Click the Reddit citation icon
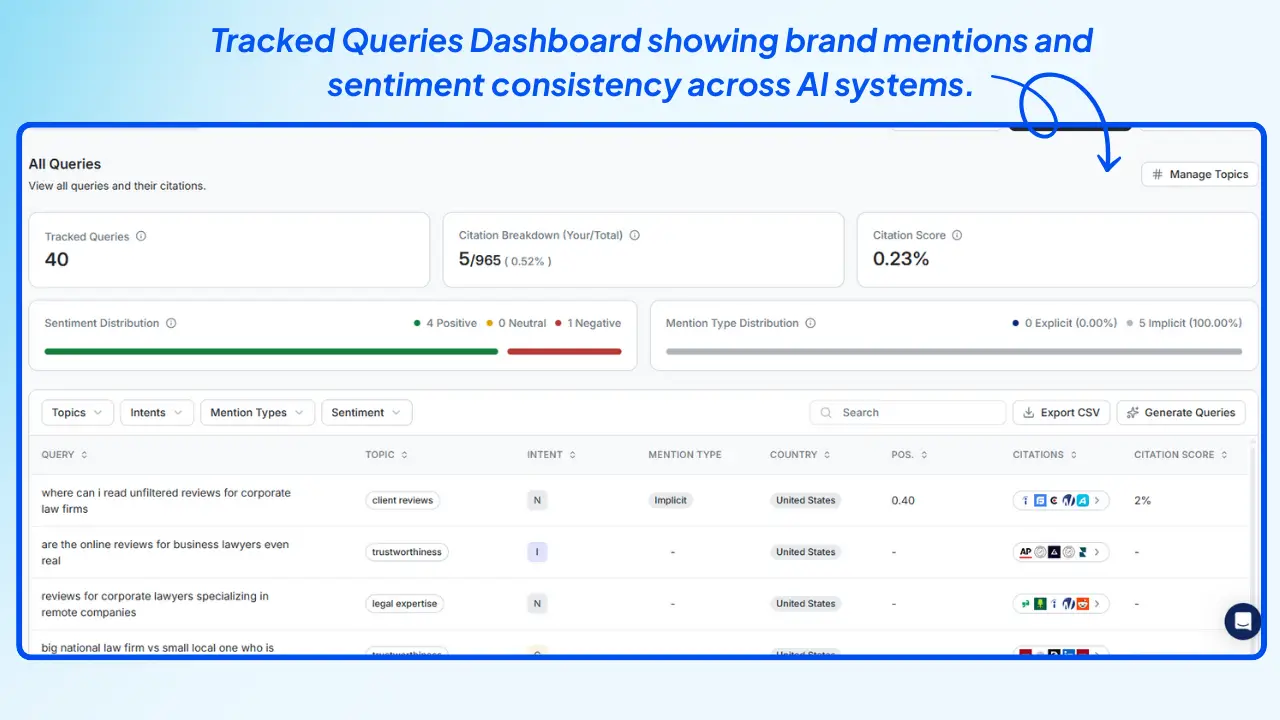The width and height of the screenshot is (1280, 720). (x=1084, y=605)
